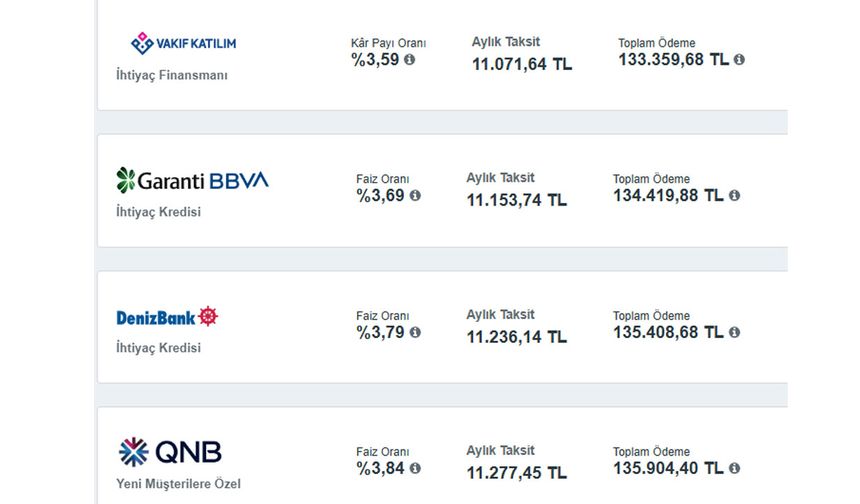
Task: Select İhtiyaç Kredisi under Garanti BBVA
Action: coord(159,212)
